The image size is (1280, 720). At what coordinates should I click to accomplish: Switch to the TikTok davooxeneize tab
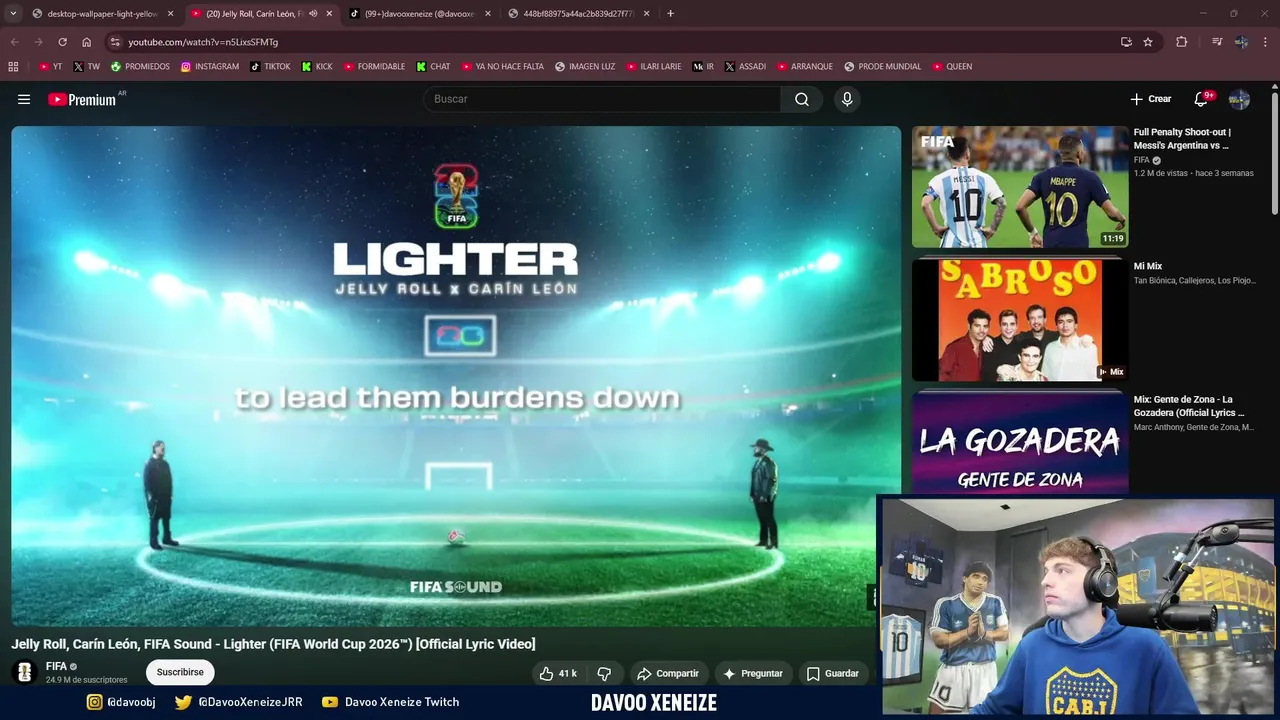(x=420, y=14)
